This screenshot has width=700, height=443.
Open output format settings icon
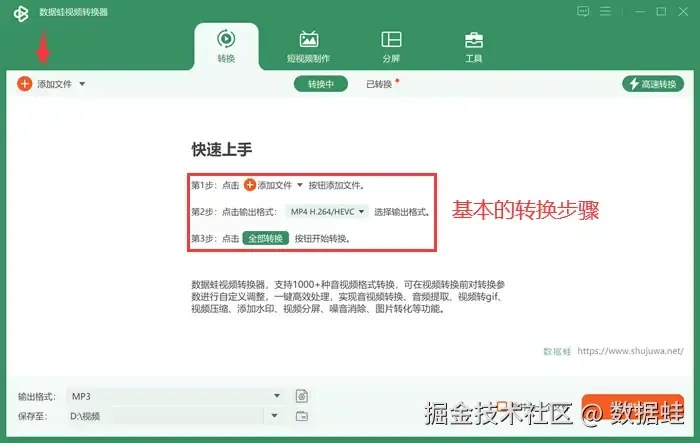click(x=302, y=396)
